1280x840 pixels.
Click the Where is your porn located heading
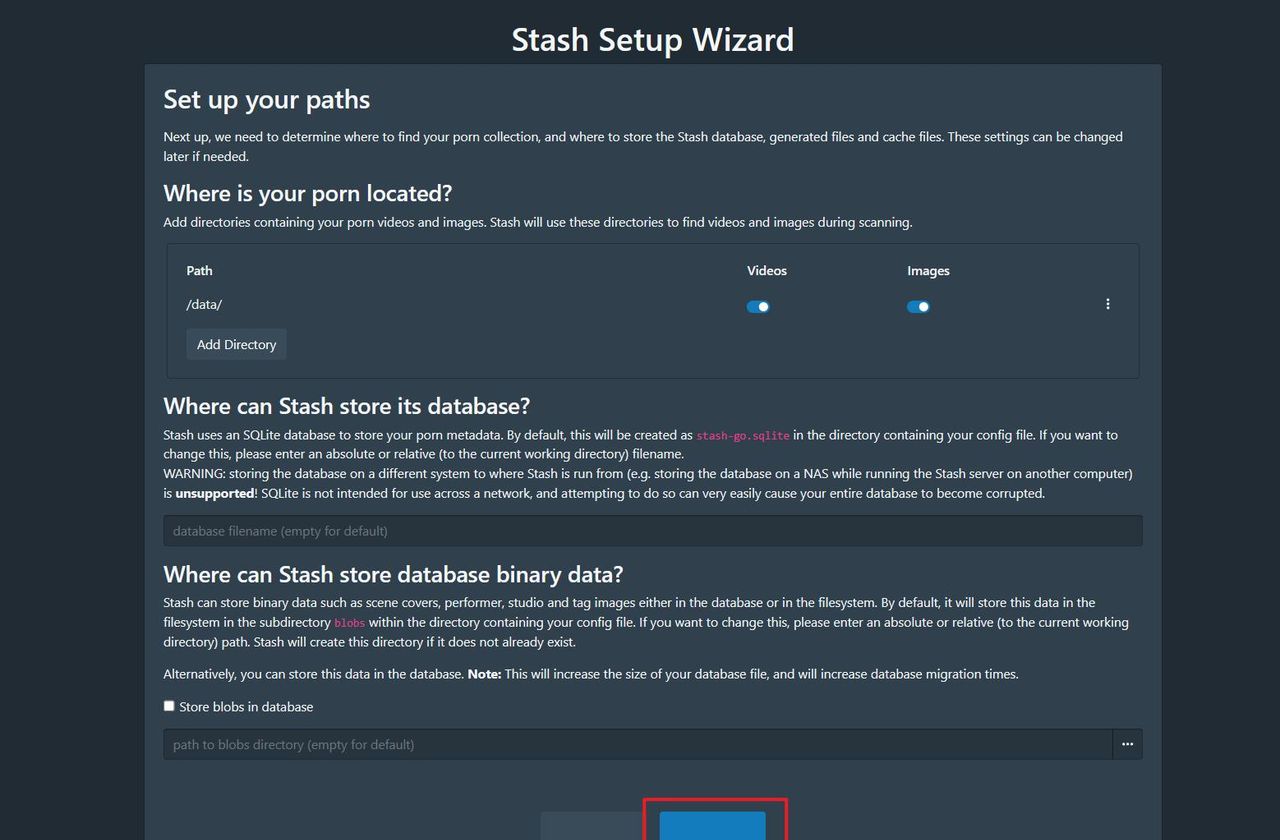308,193
